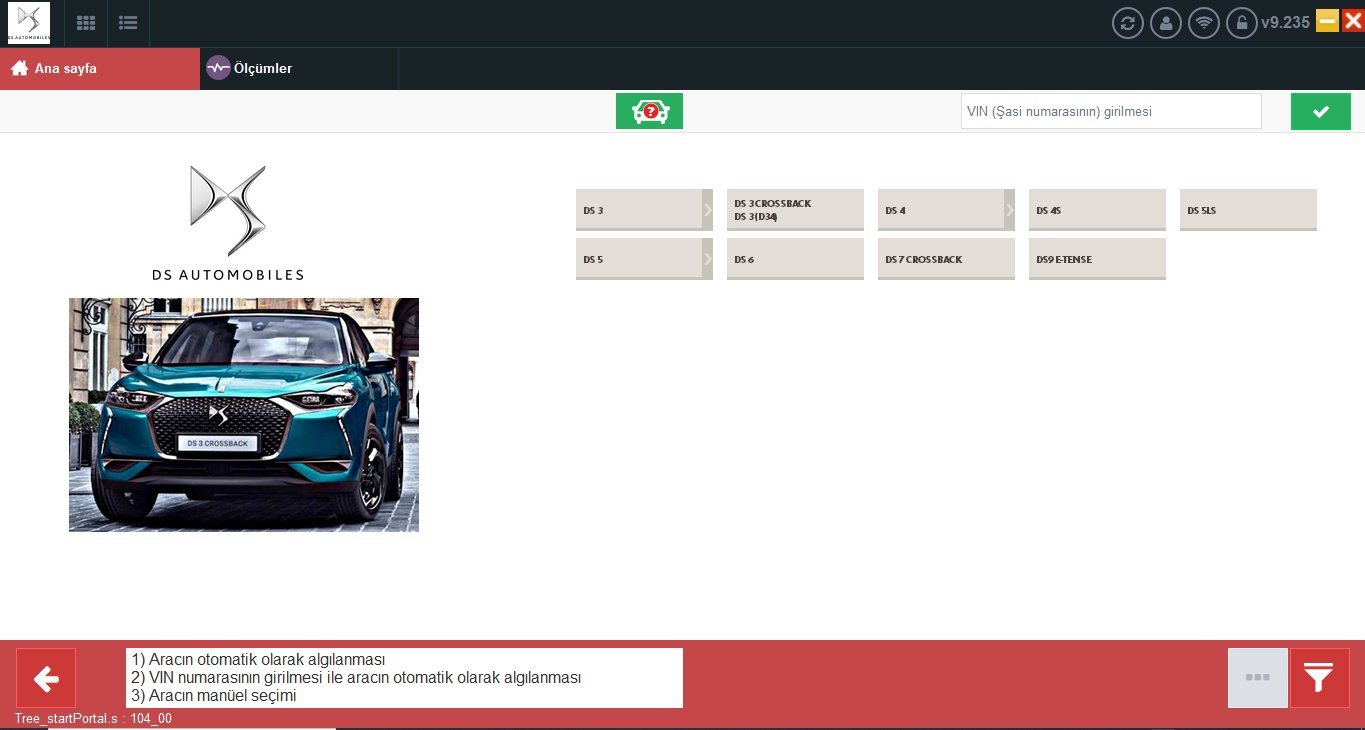1365x730 pixels.
Task: Click the padlock icon
Action: [x=1241, y=23]
